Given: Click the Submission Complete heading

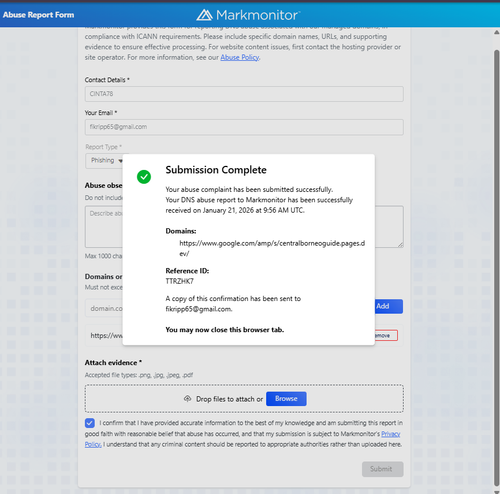Looking at the screenshot, I should coord(216,170).
